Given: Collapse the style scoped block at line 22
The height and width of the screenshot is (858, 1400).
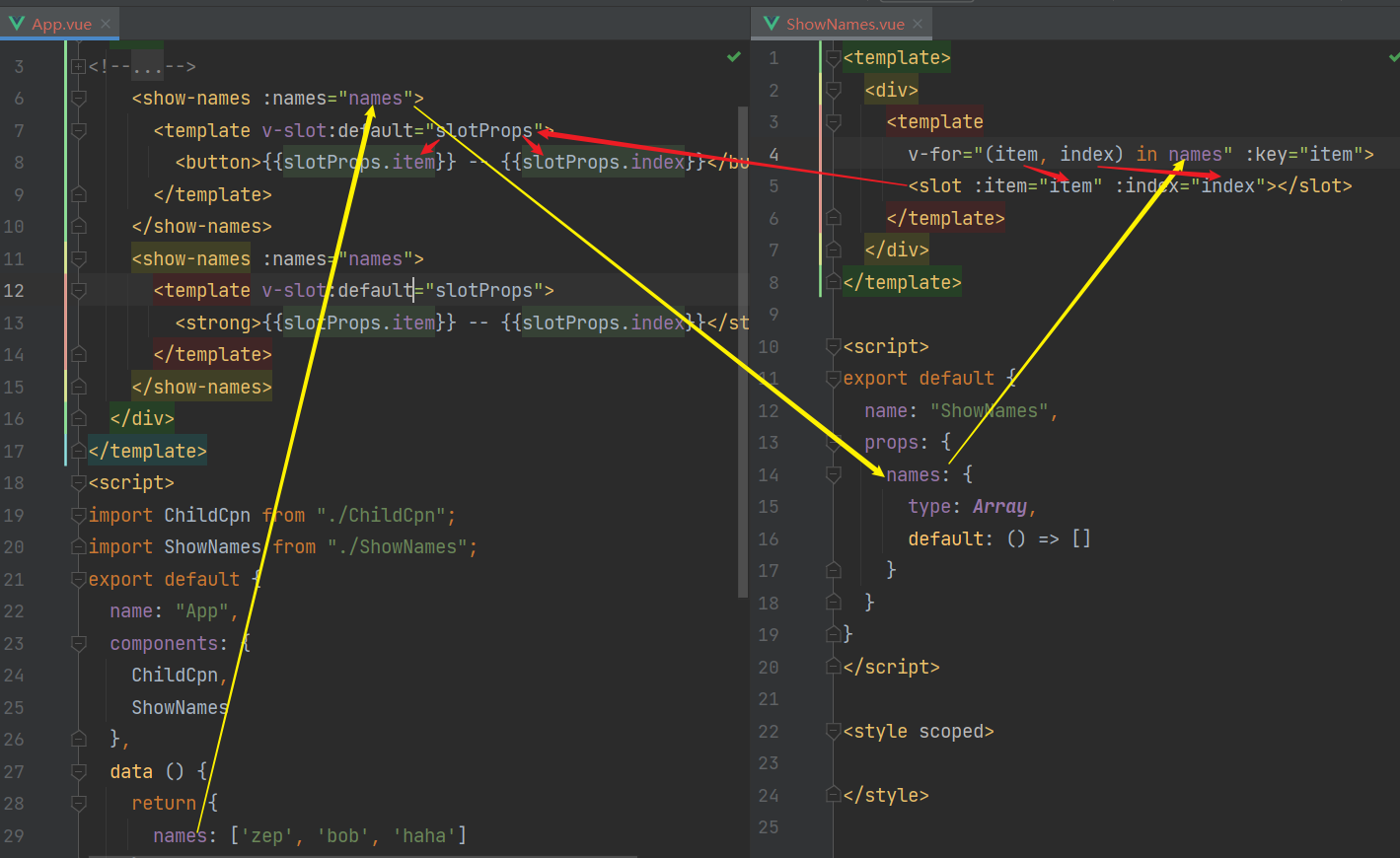Looking at the screenshot, I should 833,732.
